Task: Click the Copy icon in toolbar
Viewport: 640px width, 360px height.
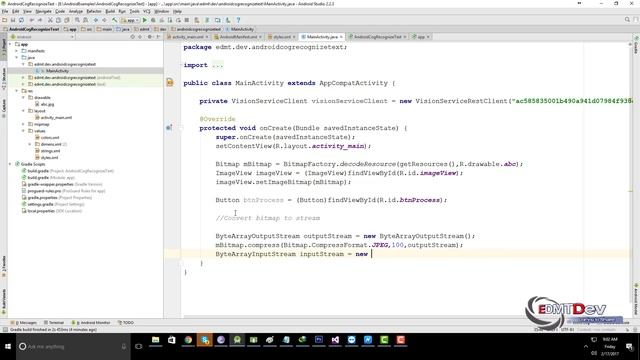Action: [x=58, y=20]
